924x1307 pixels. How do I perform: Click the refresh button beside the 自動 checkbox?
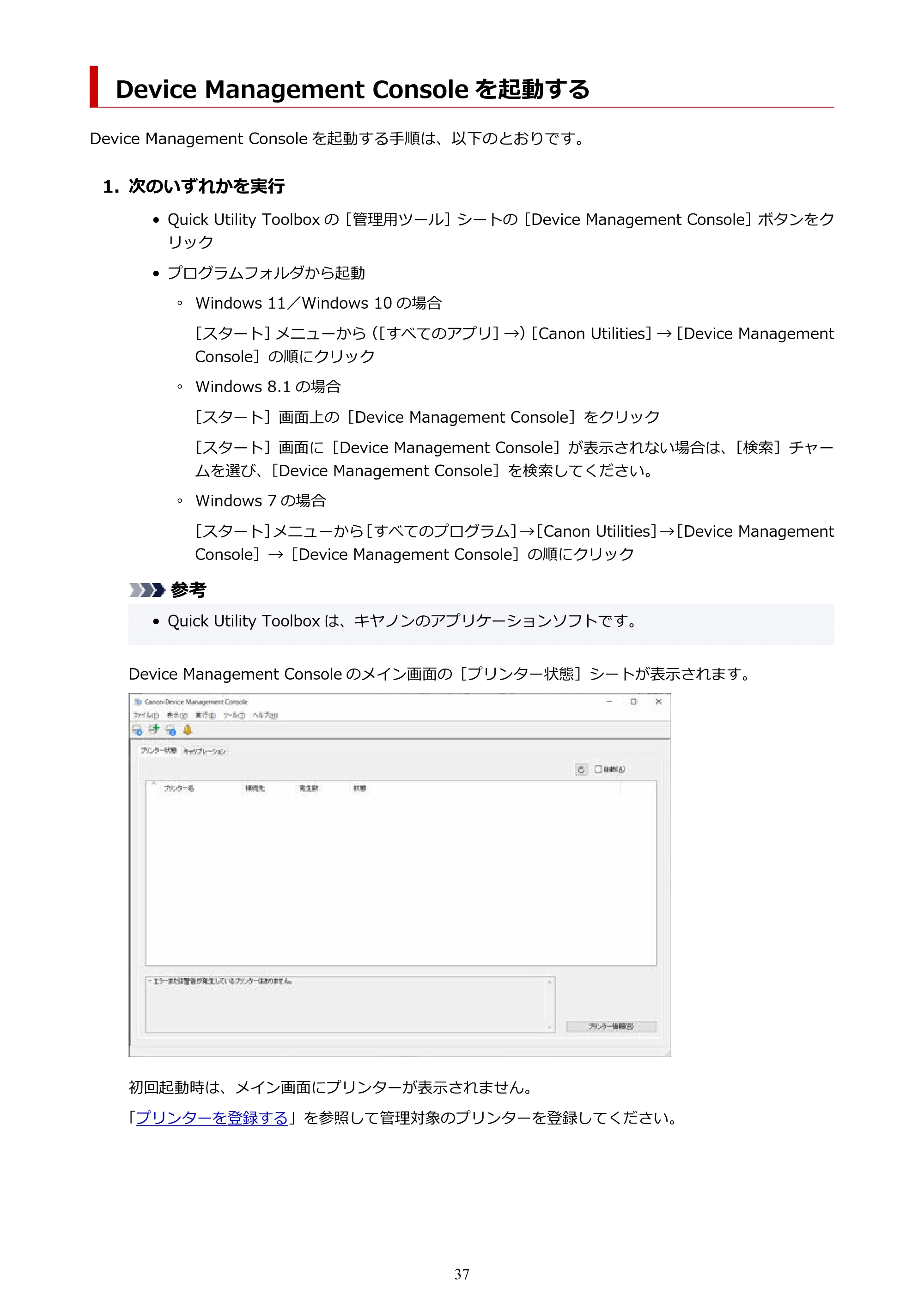click(x=581, y=769)
